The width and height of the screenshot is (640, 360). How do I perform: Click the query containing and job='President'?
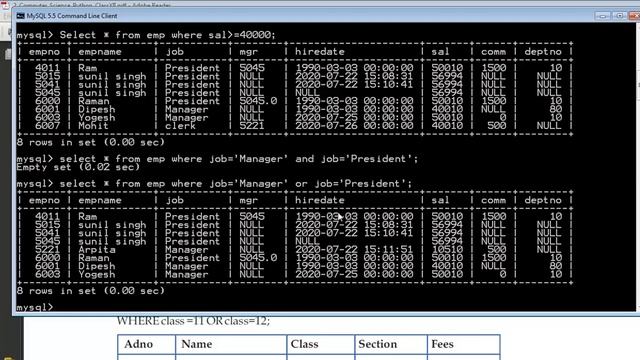tap(239, 159)
